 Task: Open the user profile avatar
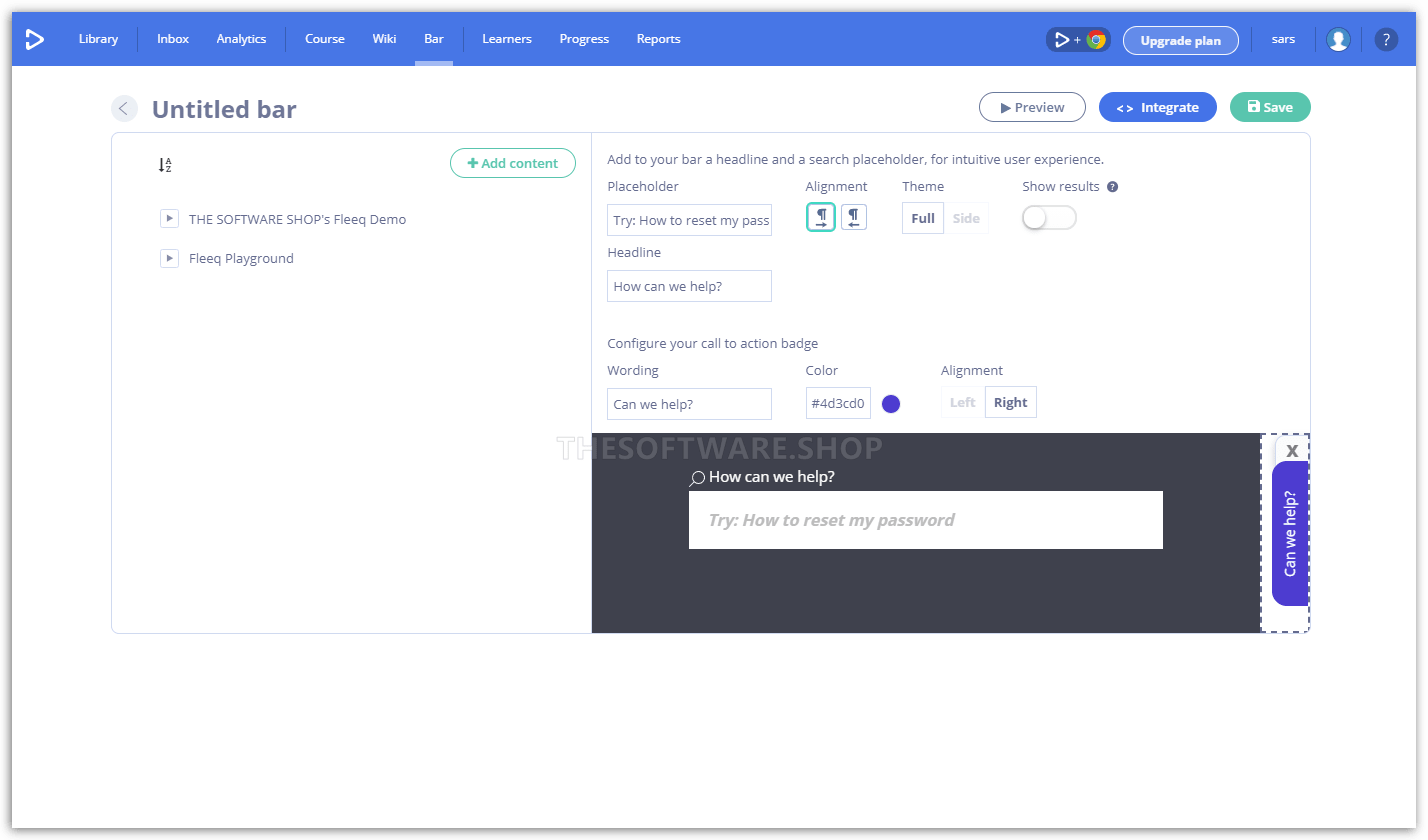(x=1337, y=40)
